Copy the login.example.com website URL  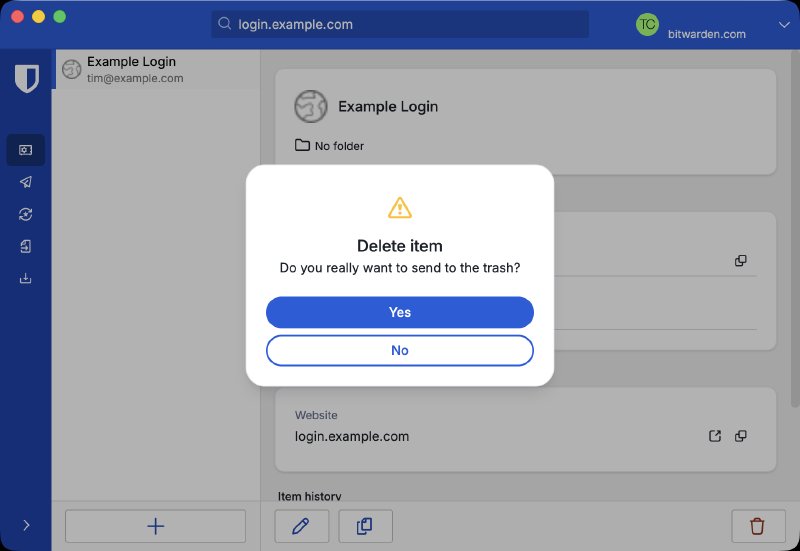(741, 436)
